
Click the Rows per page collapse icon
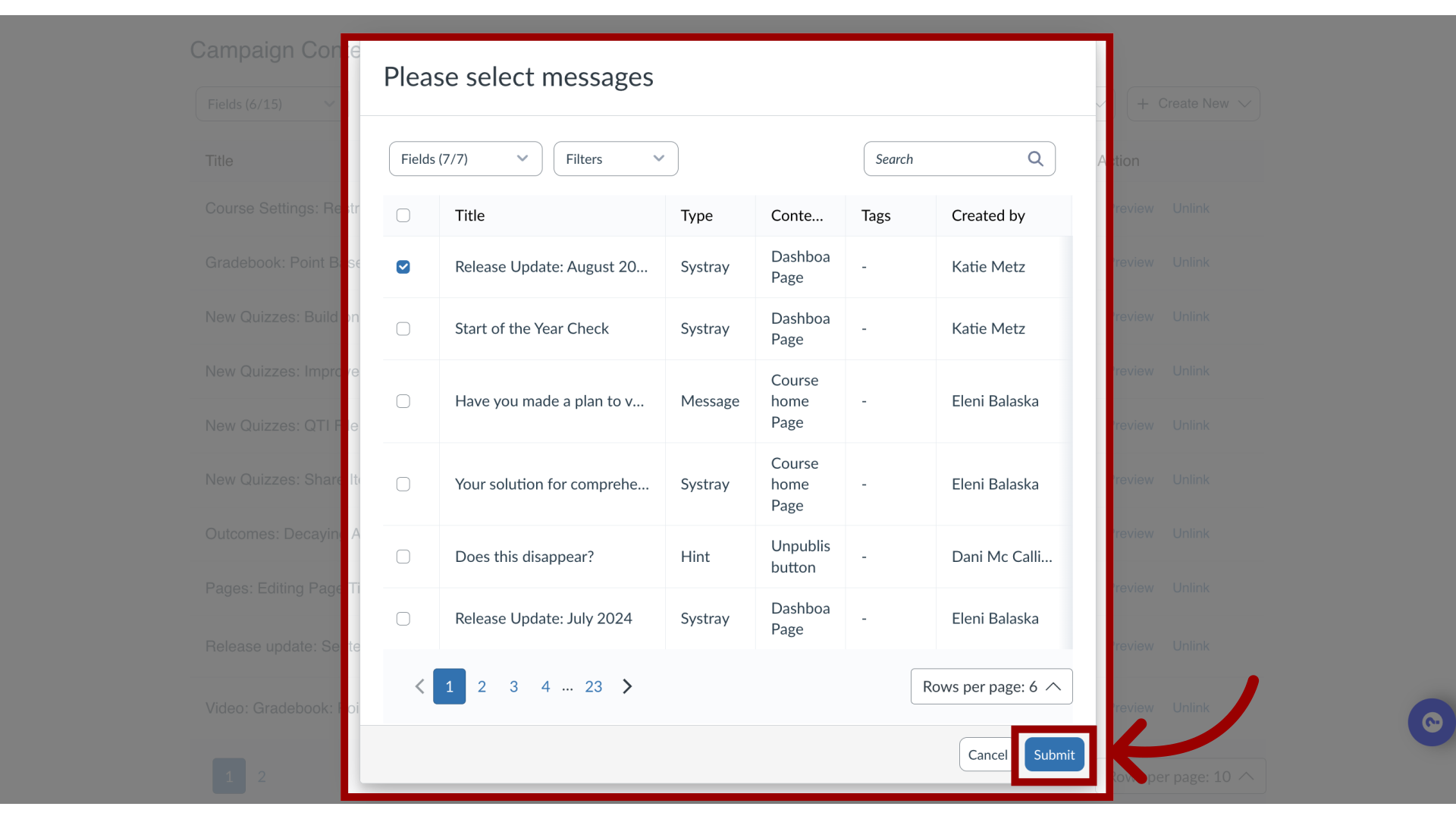pos(1053,686)
